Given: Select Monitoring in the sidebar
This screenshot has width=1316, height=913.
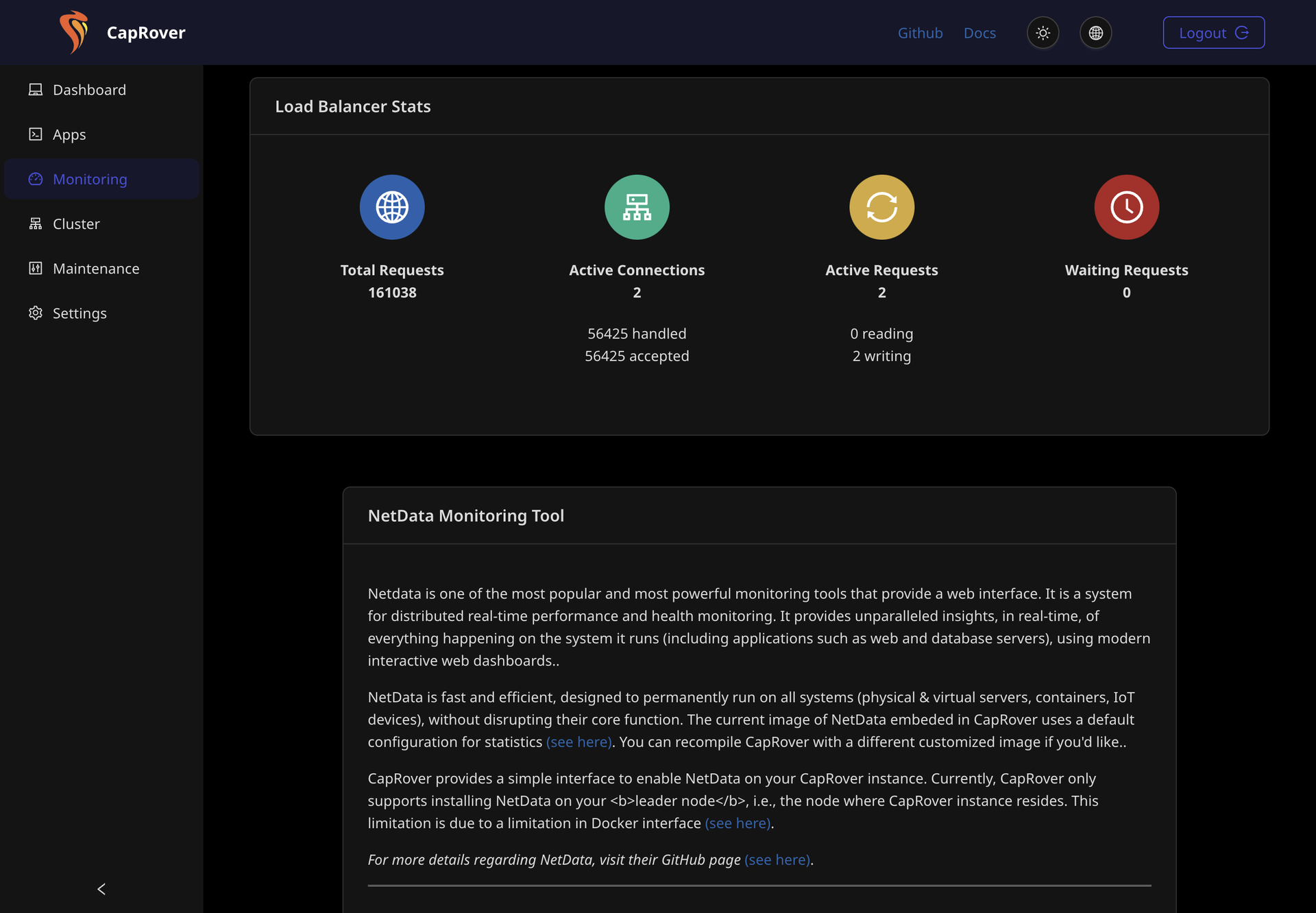Looking at the screenshot, I should pyautogui.click(x=101, y=179).
